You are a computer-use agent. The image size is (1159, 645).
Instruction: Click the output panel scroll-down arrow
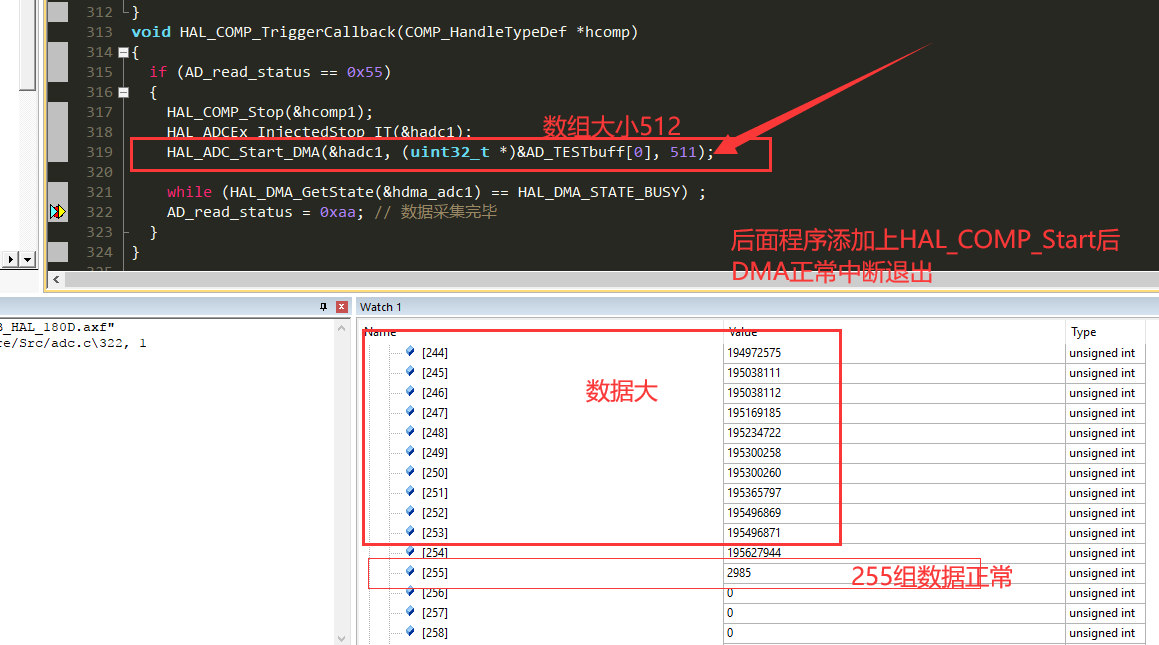pos(341,638)
